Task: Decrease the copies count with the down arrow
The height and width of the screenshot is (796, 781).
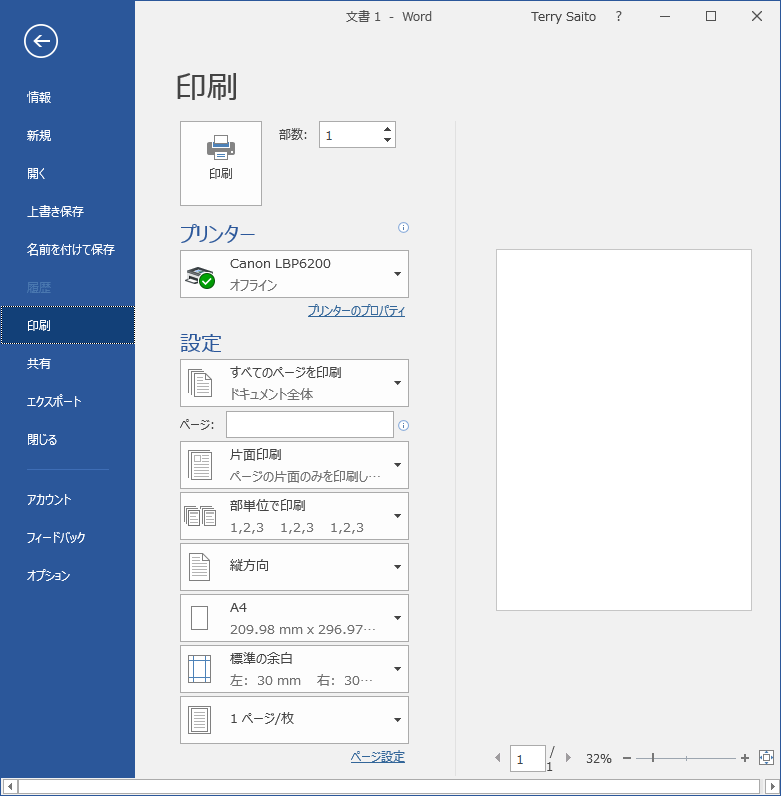Action: point(387,141)
